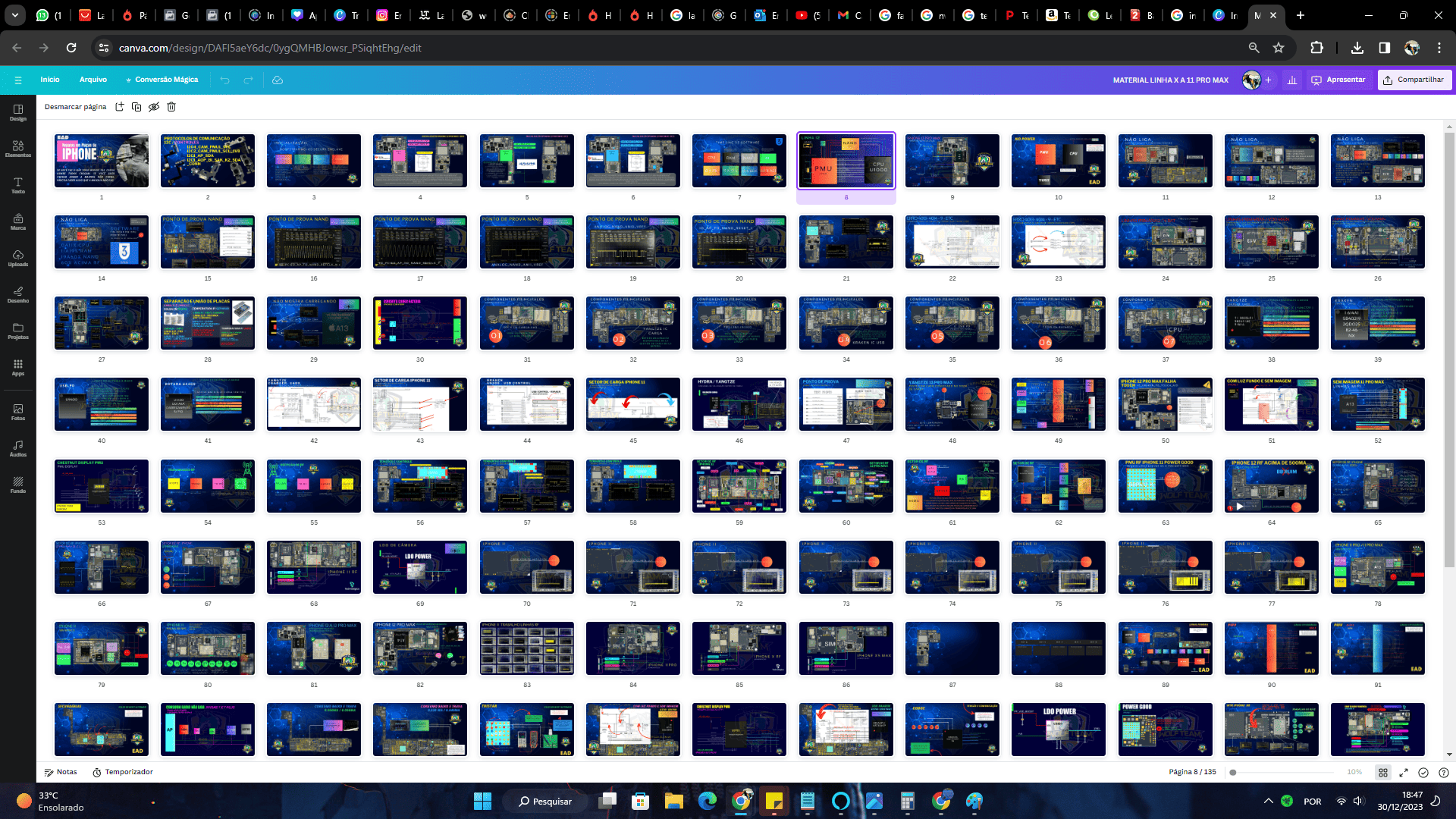The image size is (1456, 819).
Task: Expand Chrome tab search chevron
Action: 14,15
